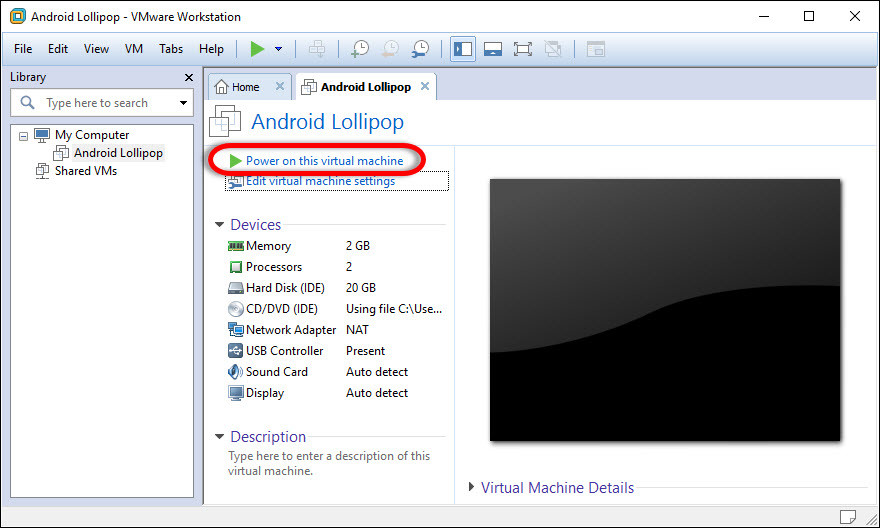Enter full screen mode icon
This screenshot has height=528, width=880.
point(522,49)
